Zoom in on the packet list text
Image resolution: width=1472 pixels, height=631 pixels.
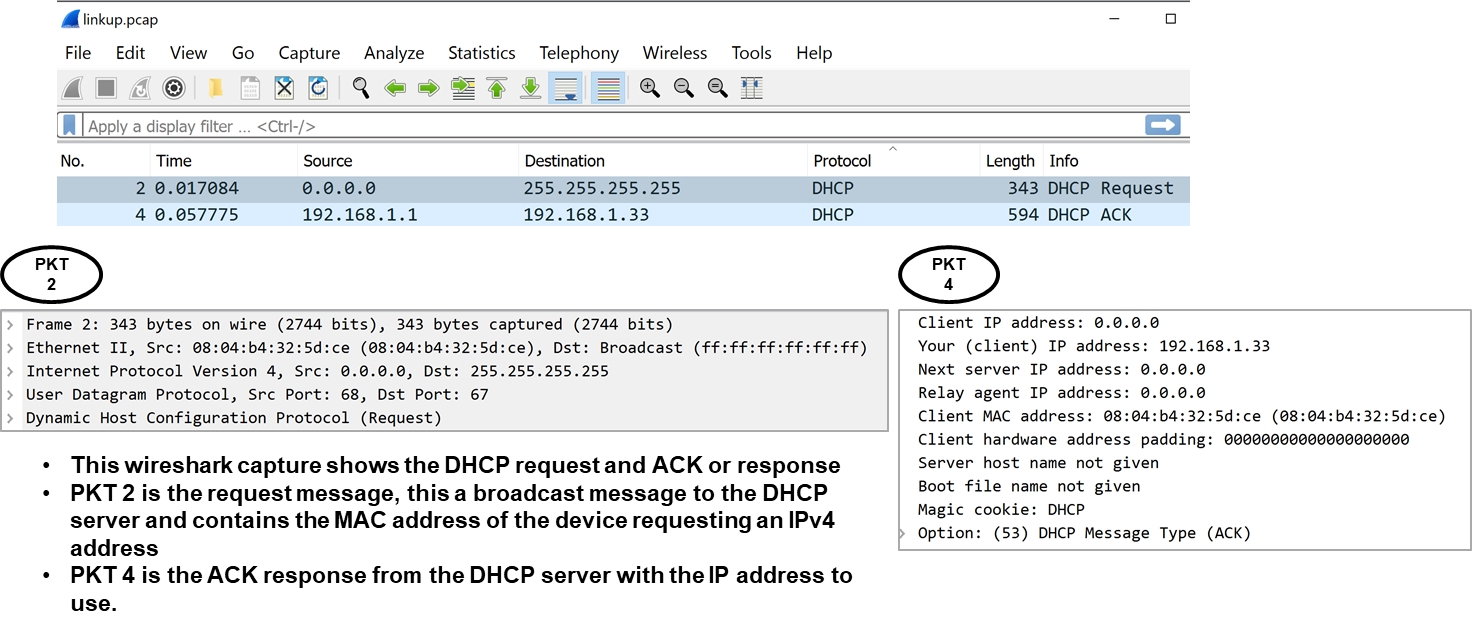(x=649, y=88)
